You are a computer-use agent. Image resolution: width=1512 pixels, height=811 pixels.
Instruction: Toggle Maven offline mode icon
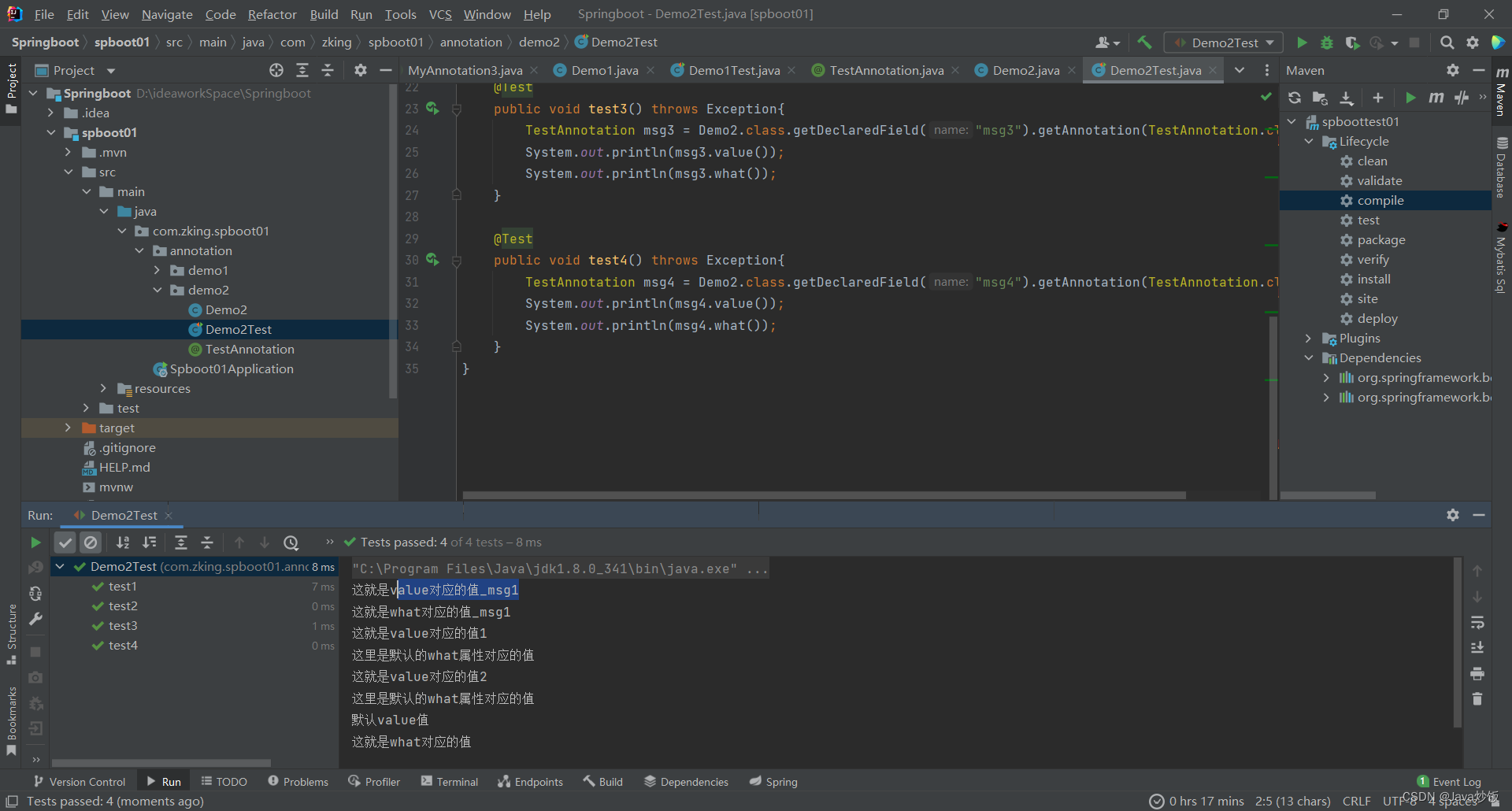(x=1462, y=98)
